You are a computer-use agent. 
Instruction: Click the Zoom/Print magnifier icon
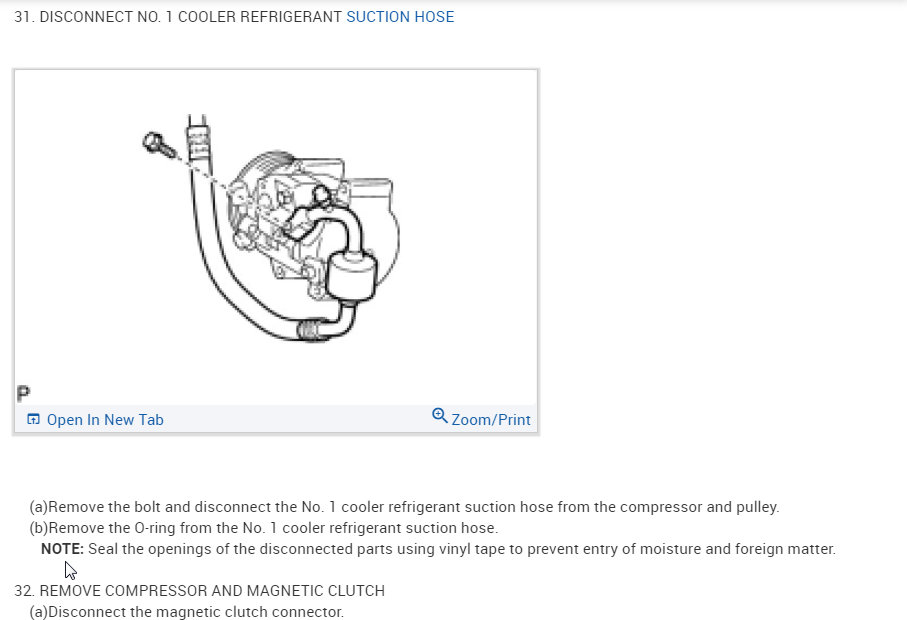[x=439, y=415]
